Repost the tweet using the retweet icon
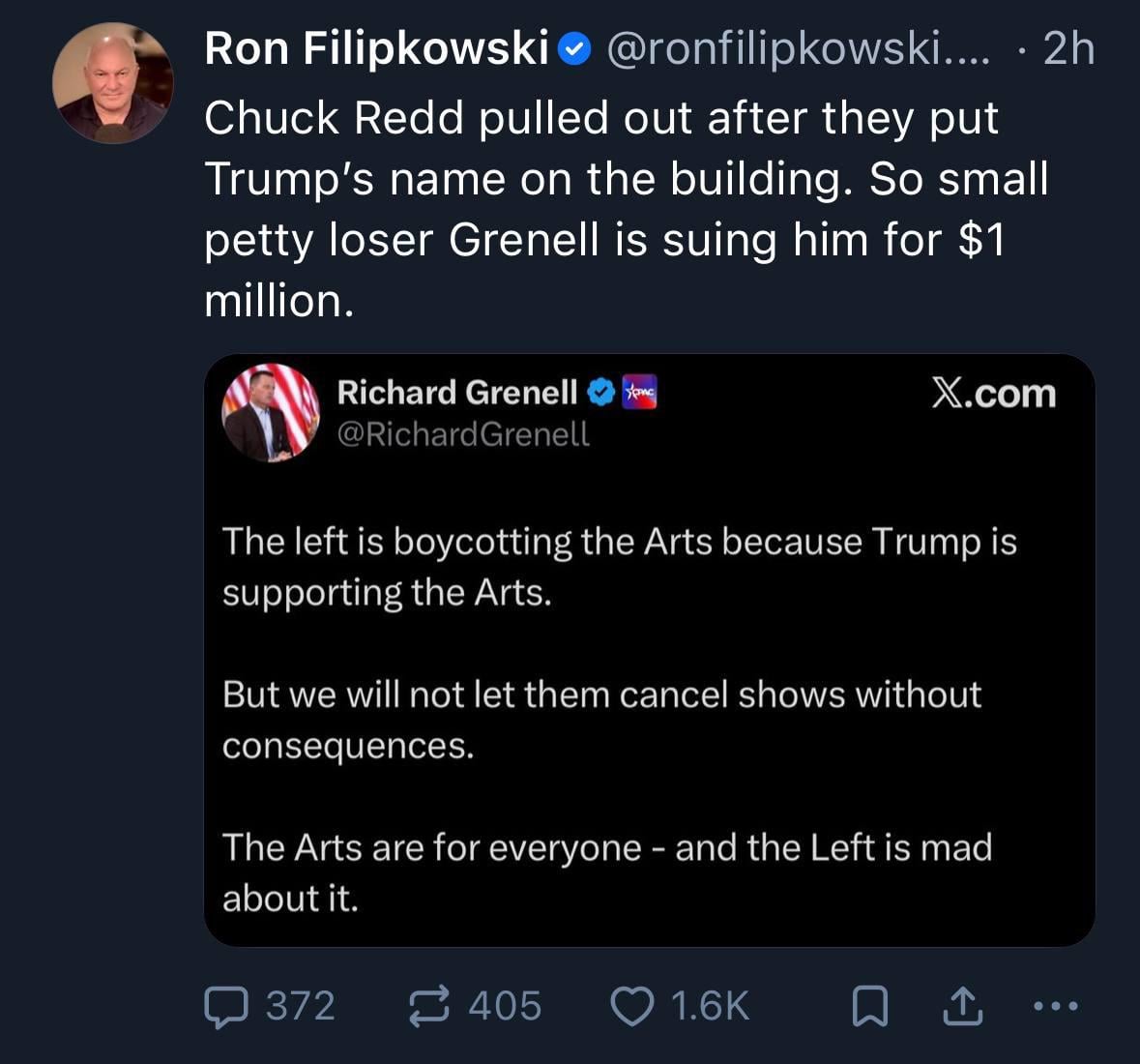 [429, 1006]
